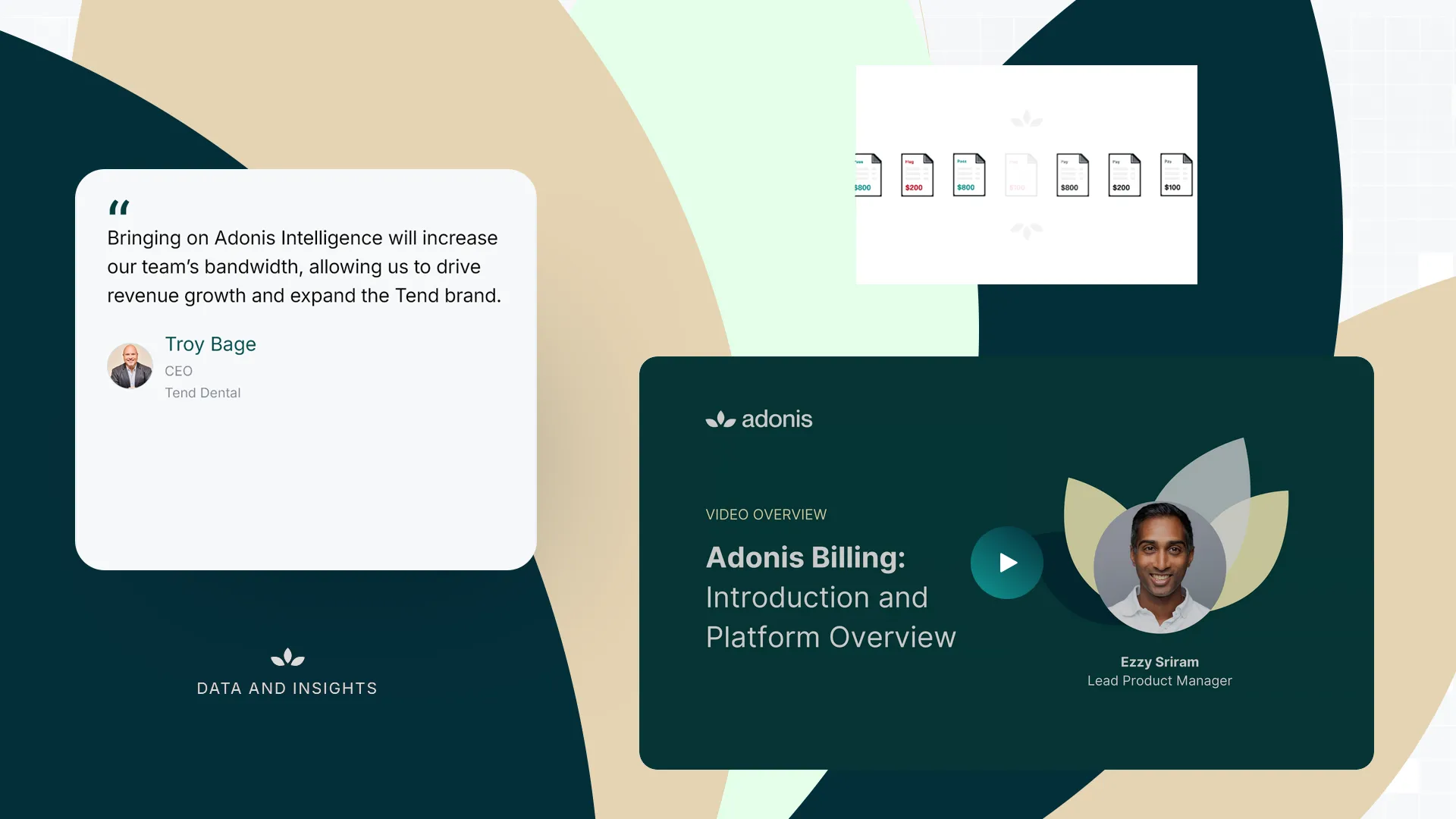1456x819 pixels.
Task: Click the faded pink document icon
Action: tap(1021, 175)
